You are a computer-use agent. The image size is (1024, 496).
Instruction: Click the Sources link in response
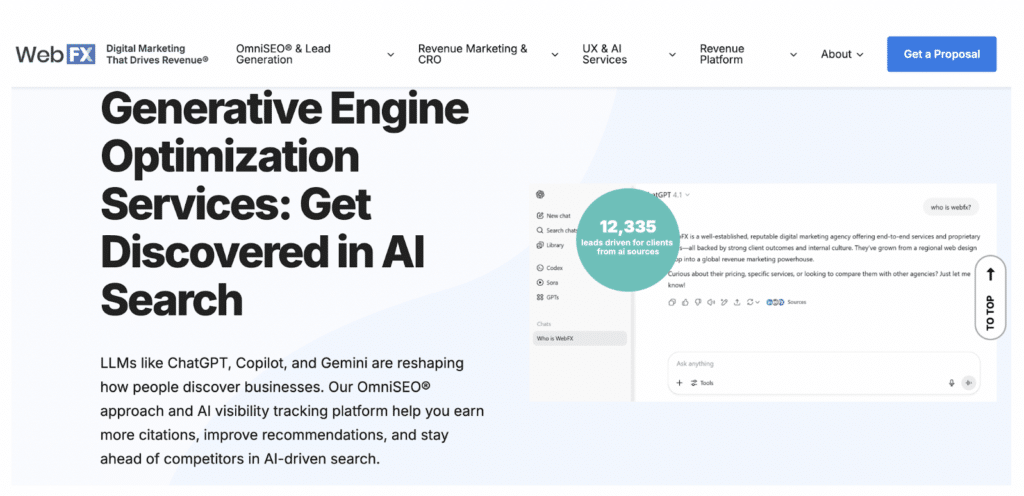(x=797, y=302)
